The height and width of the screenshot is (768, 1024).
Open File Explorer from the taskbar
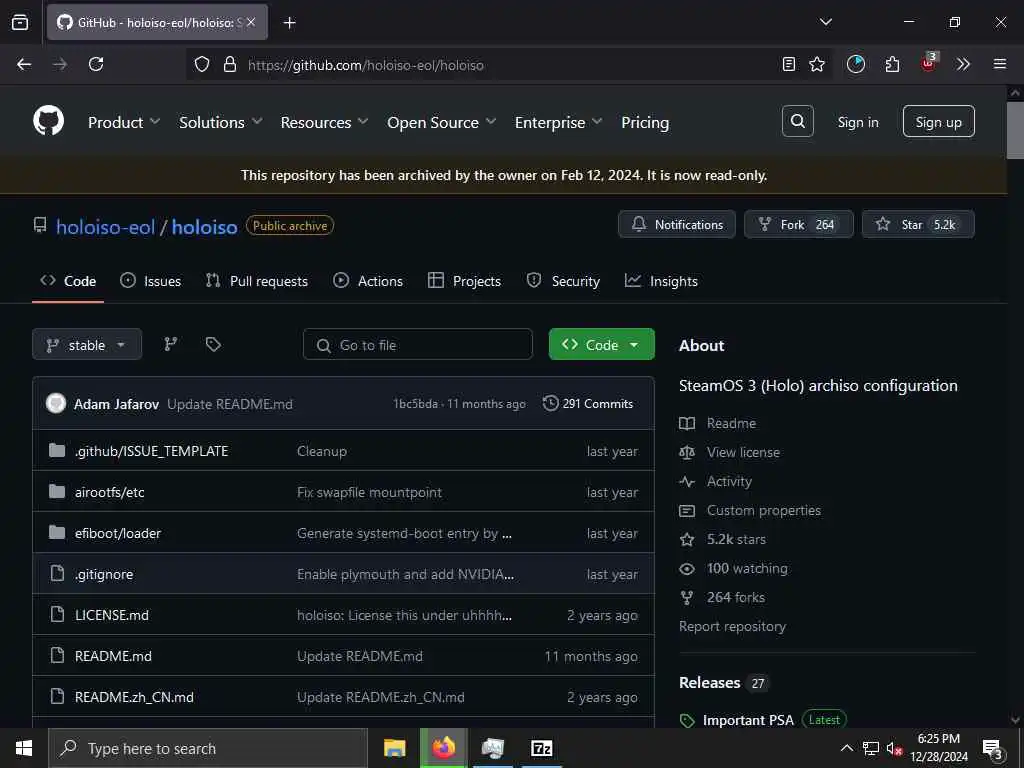pos(394,748)
